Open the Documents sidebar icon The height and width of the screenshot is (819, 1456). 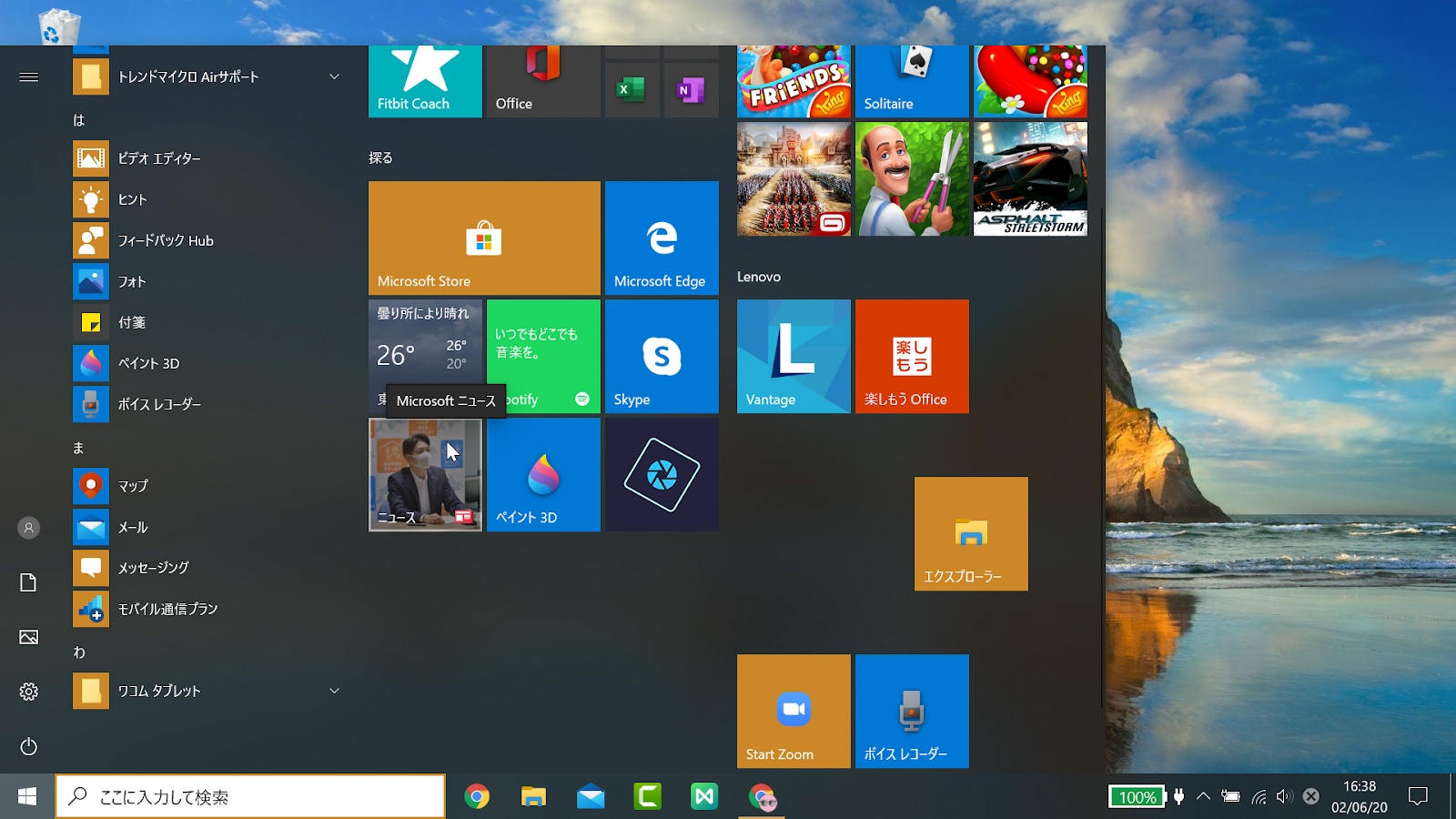pos(28,582)
